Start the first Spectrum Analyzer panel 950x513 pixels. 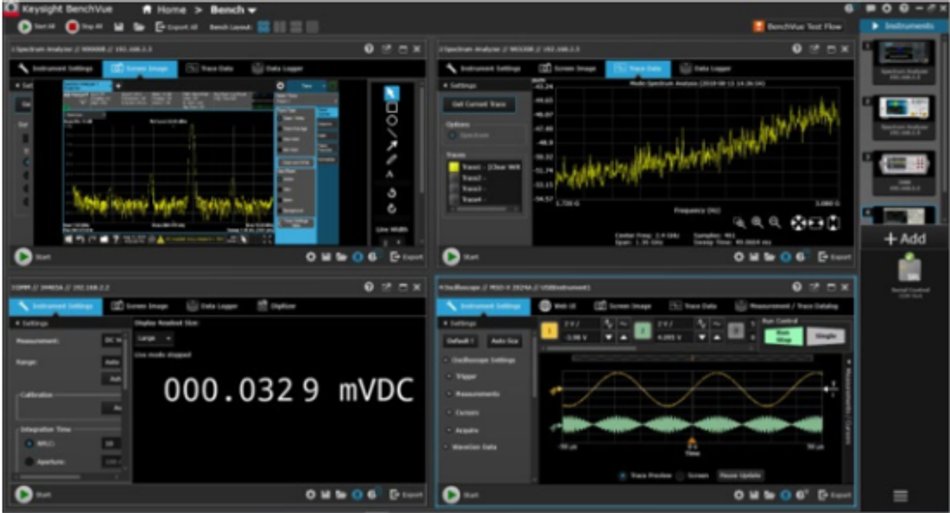pos(23,257)
